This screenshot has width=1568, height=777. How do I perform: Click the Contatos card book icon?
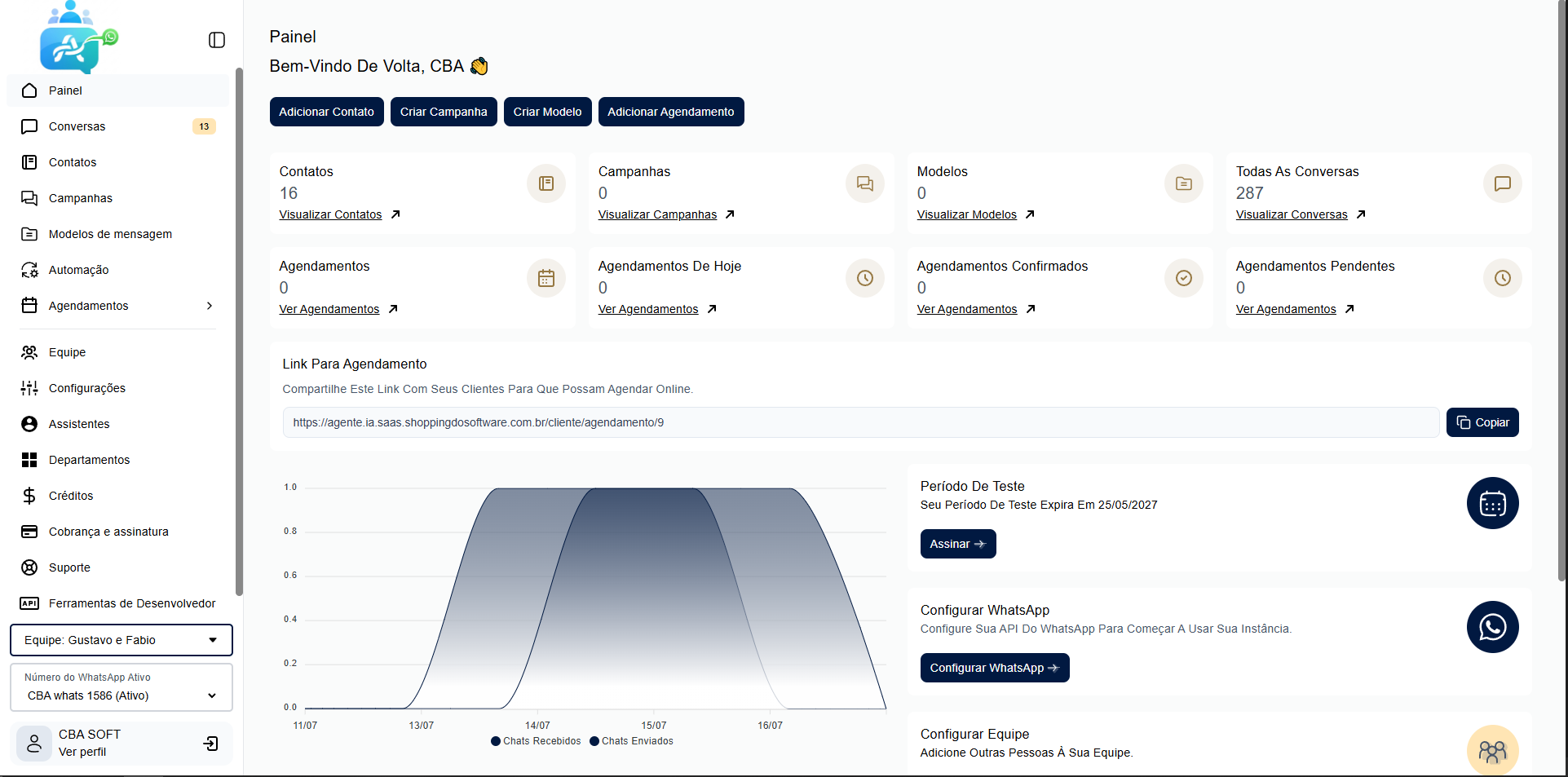point(546,183)
